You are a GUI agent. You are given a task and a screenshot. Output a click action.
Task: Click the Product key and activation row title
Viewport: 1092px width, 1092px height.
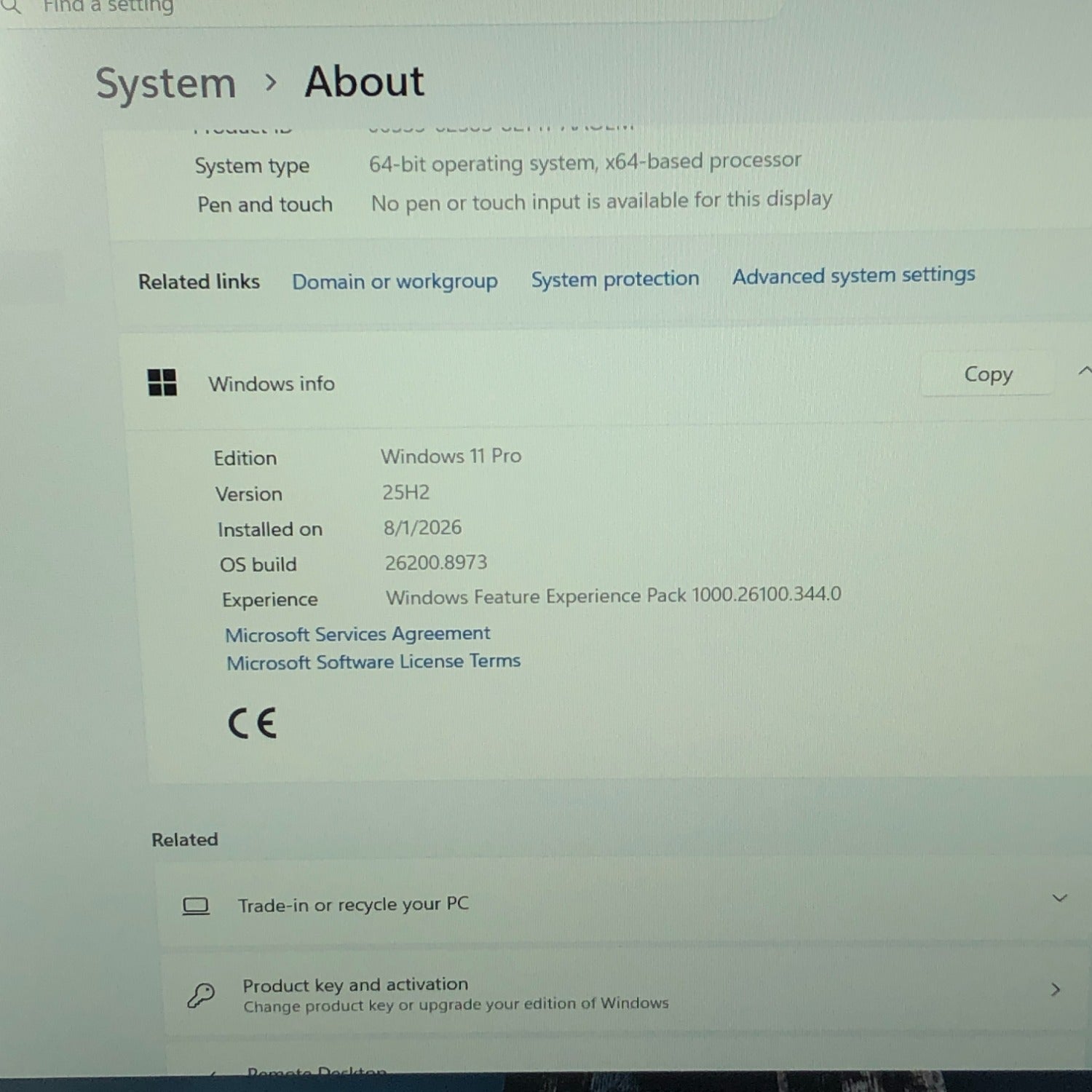(355, 985)
